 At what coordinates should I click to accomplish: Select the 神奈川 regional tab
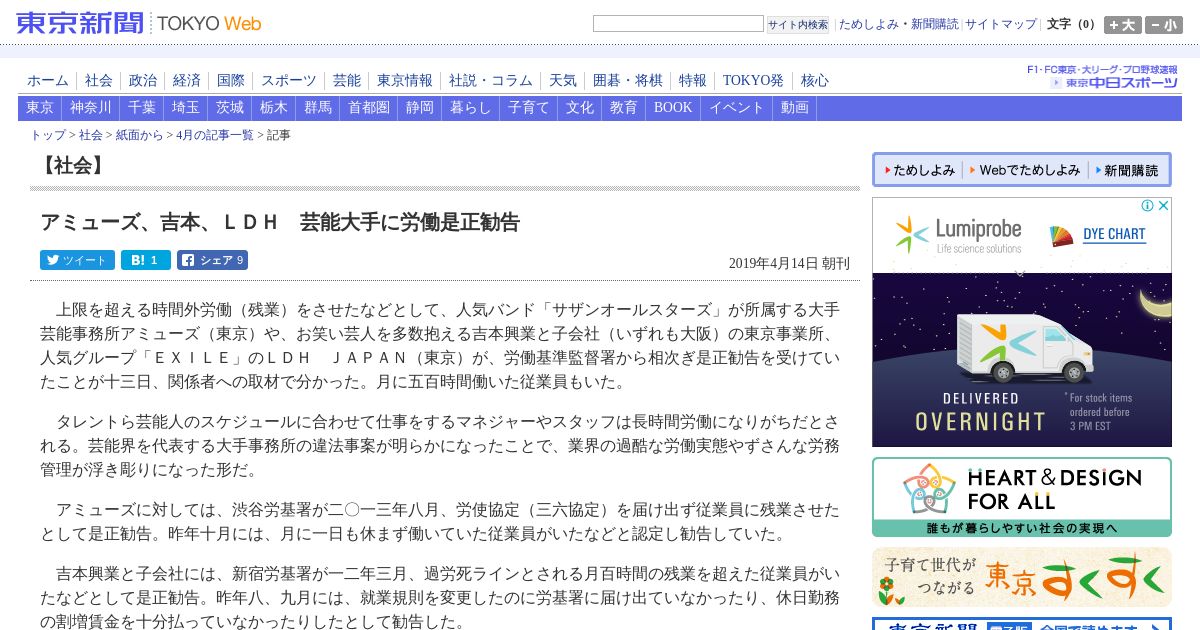click(x=91, y=108)
